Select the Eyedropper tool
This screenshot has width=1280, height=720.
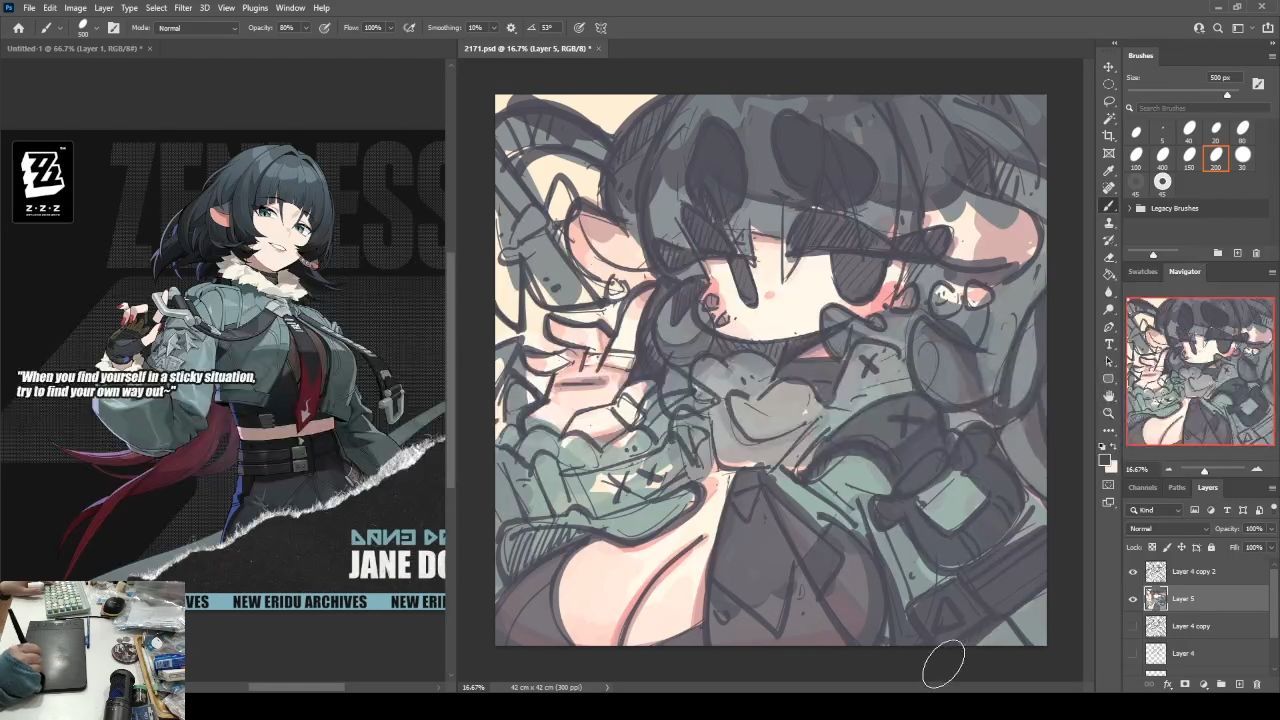point(1109,170)
